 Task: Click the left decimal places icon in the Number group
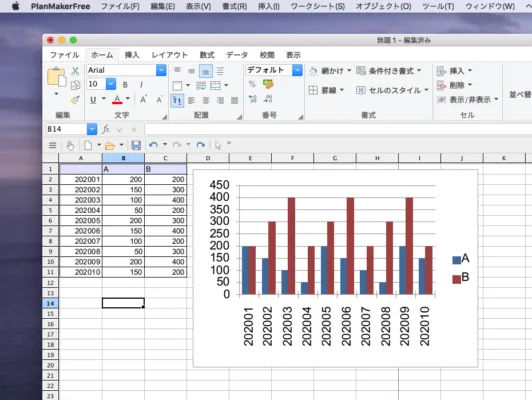[253, 99]
